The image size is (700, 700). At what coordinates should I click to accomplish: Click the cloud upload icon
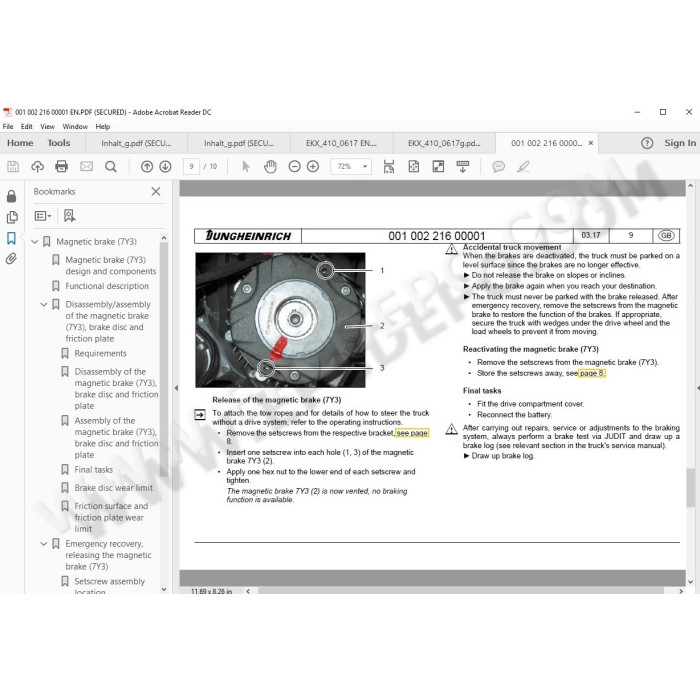click(x=38, y=167)
